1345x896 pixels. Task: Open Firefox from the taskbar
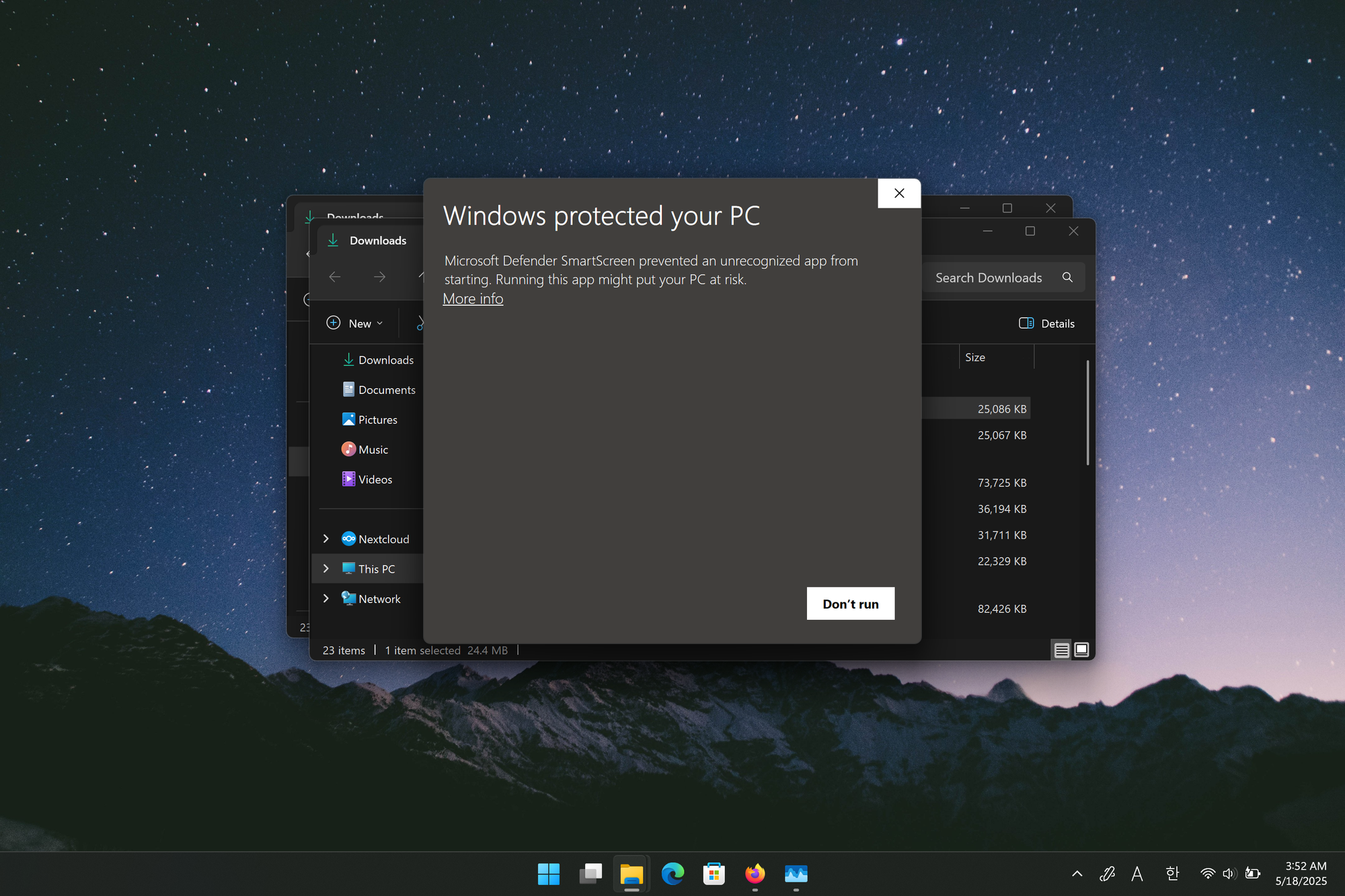pyautogui.click(x=755, y=874)
